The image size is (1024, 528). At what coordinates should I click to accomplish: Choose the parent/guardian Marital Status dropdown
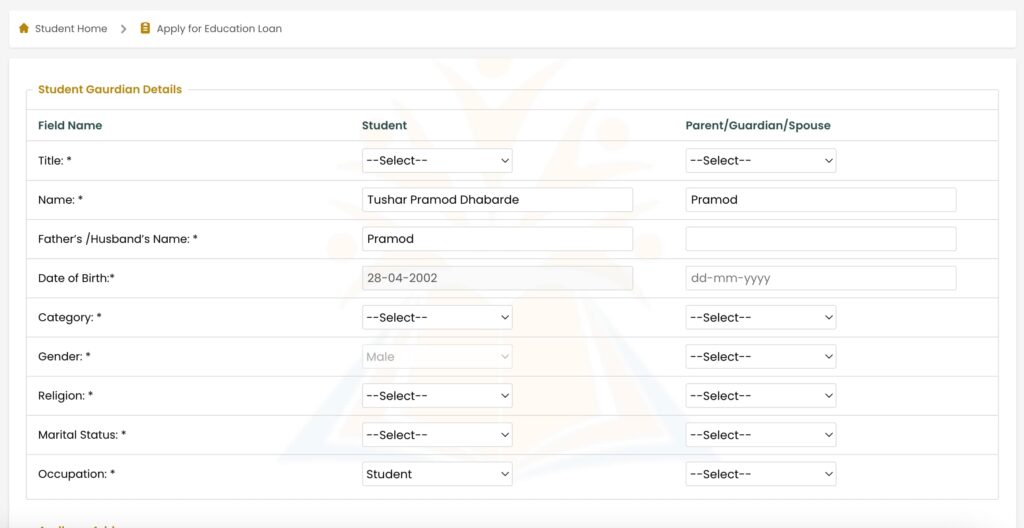761,435
